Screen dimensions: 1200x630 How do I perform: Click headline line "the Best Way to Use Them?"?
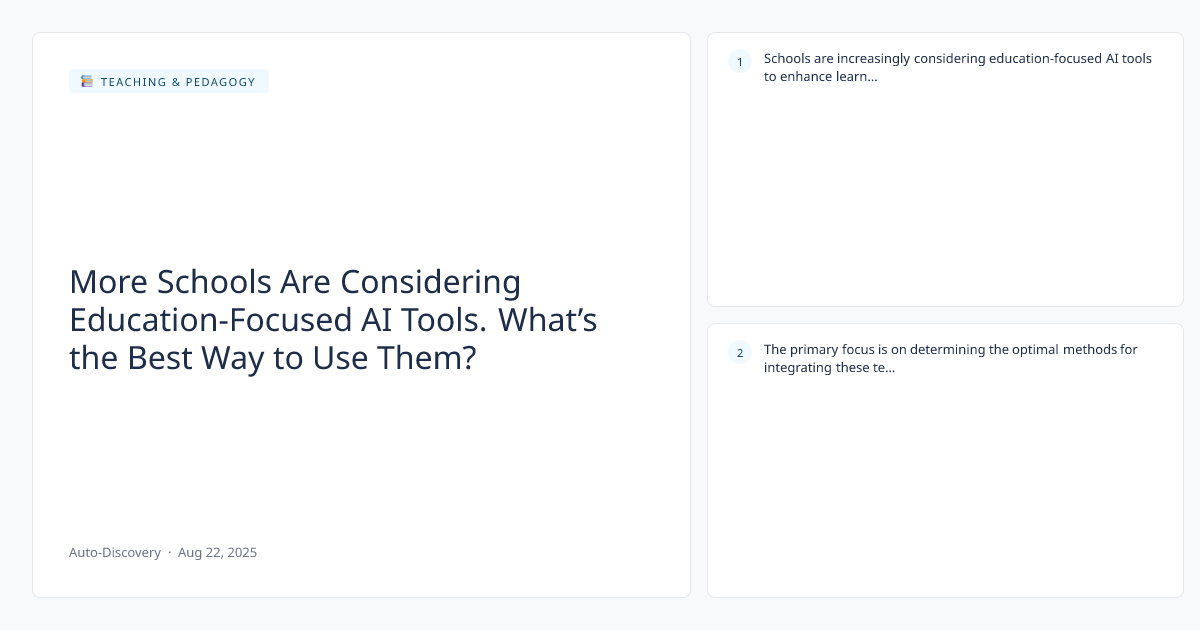click(x=272, y=358)
